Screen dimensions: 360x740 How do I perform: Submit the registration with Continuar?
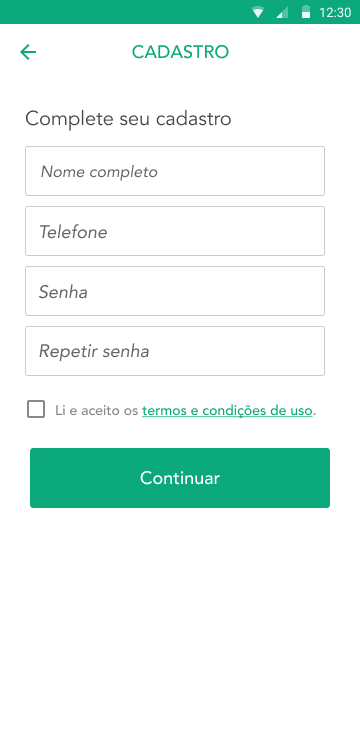(180, 478)
